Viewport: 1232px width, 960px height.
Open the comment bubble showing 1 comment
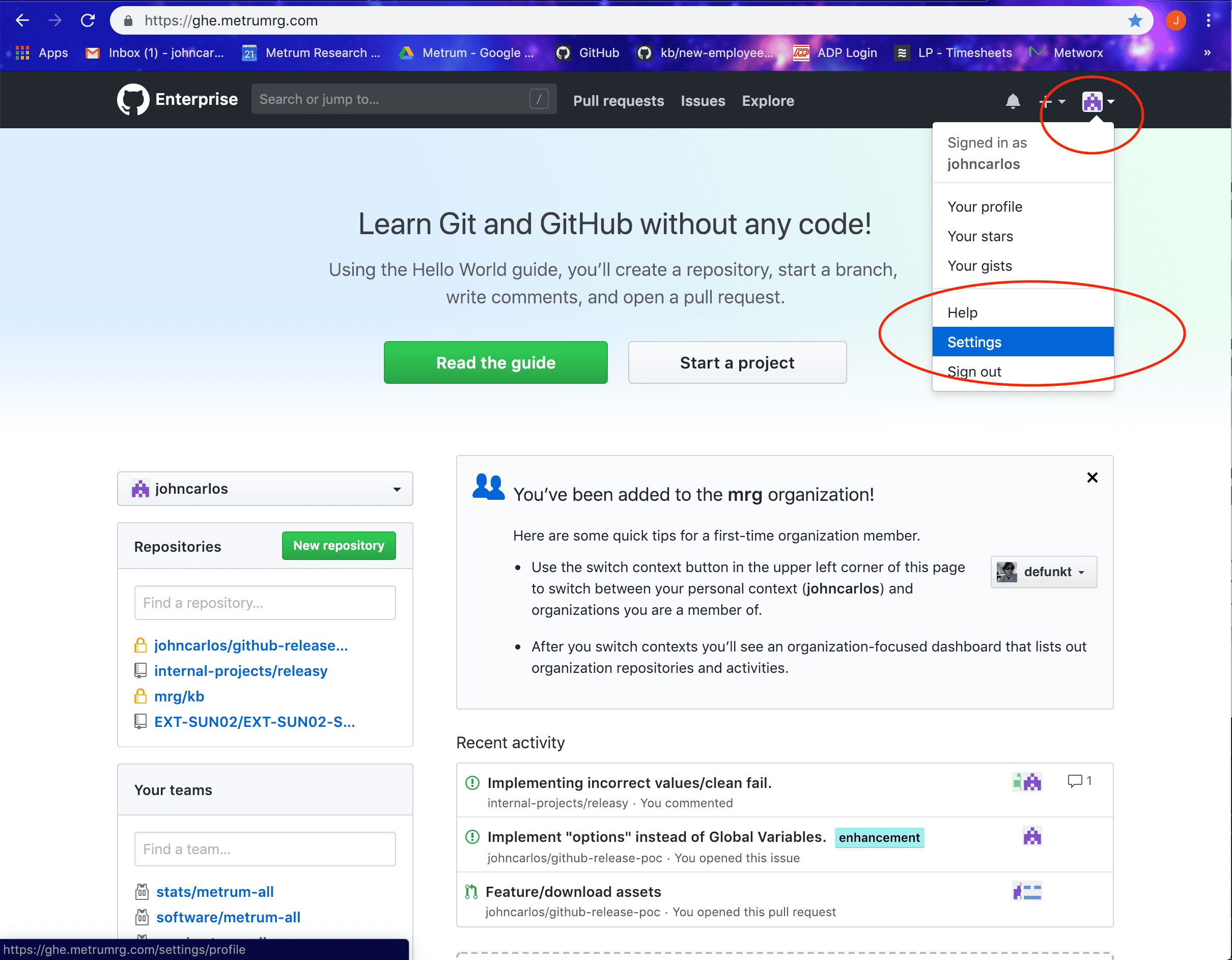coord(1074,781)
